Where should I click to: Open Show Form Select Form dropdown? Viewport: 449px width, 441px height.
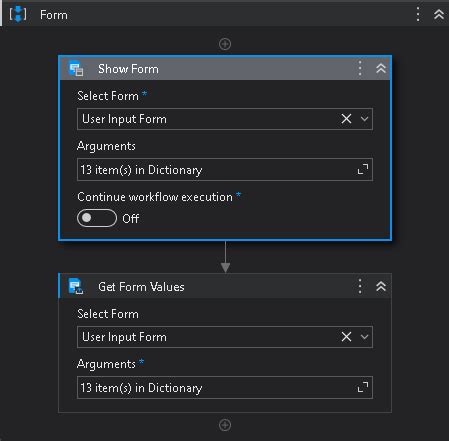365,119
